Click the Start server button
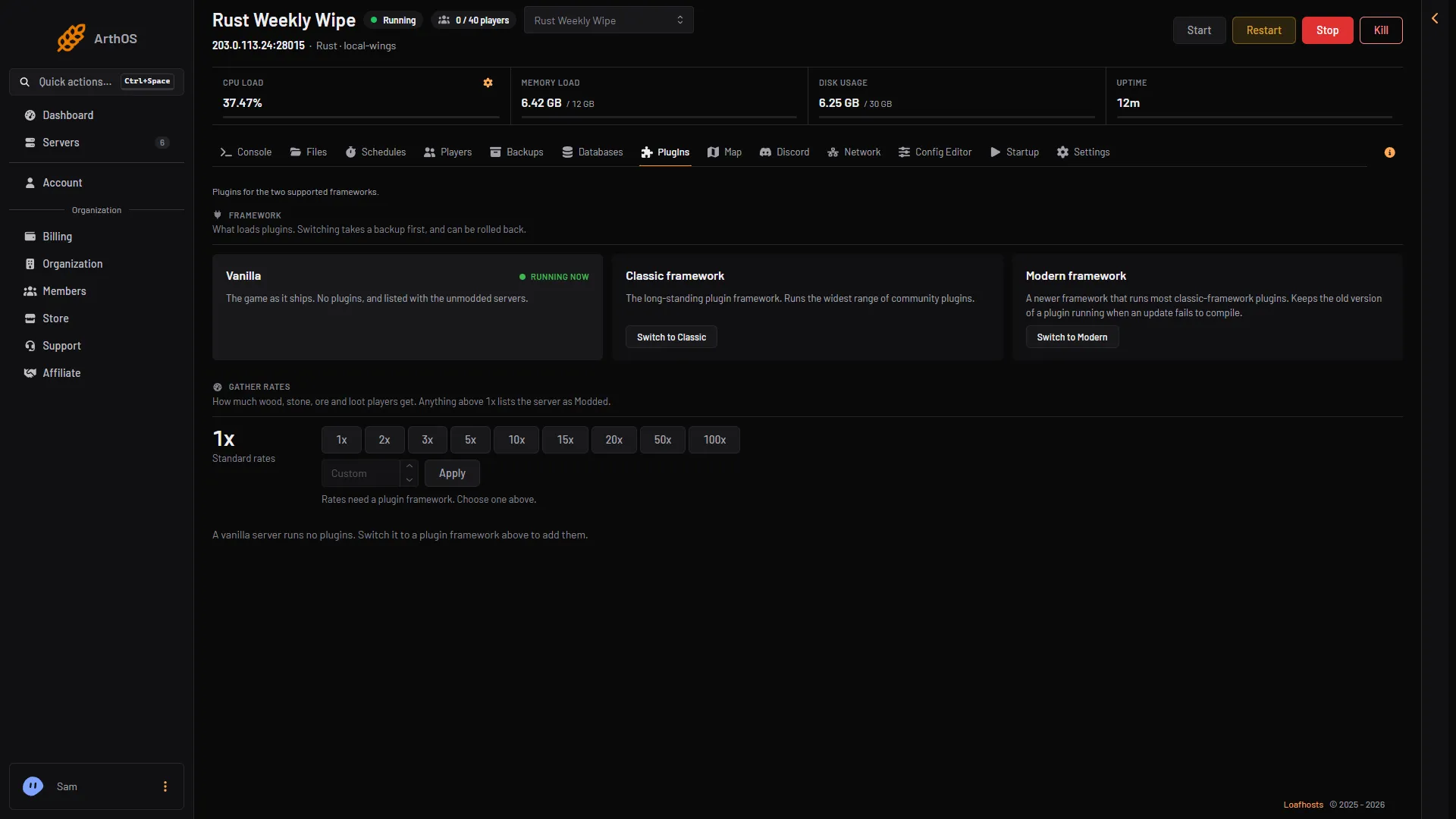Screen dimensions: 1456x819 1199,30
